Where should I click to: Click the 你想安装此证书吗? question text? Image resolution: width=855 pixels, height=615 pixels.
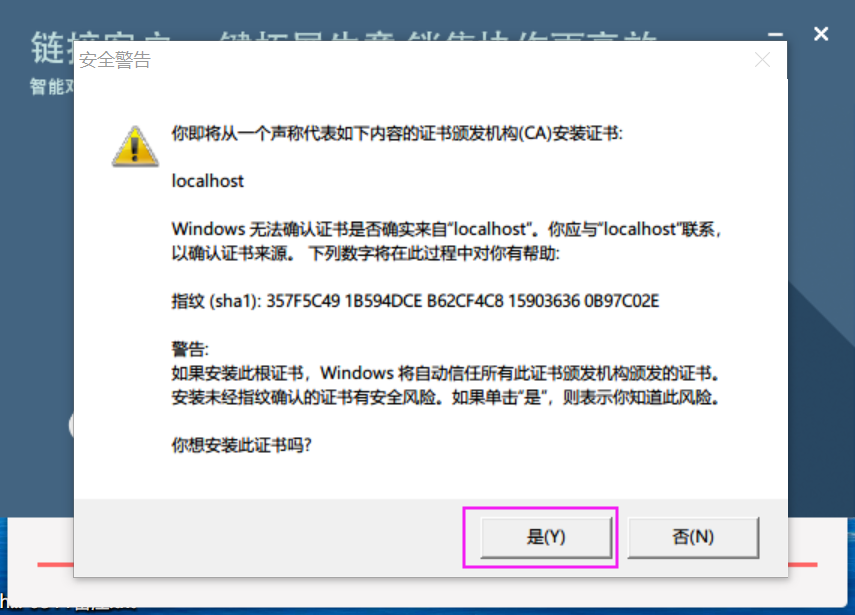[x=242, y=445]
